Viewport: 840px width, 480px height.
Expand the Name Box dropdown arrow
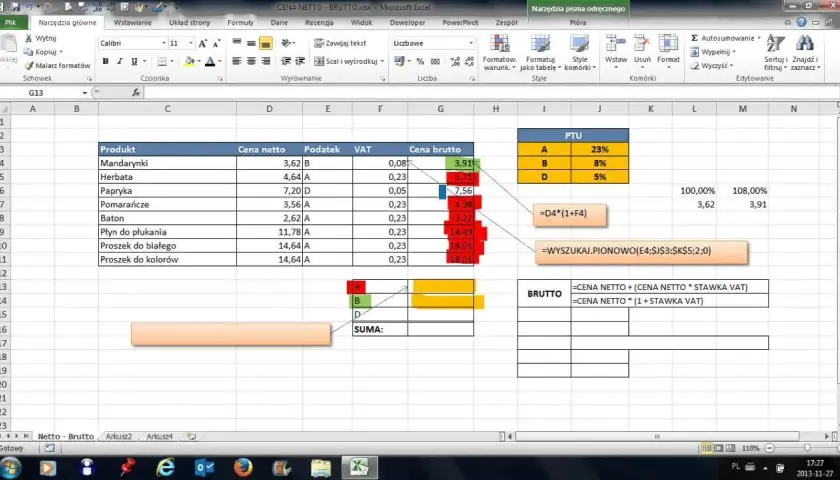84,93
